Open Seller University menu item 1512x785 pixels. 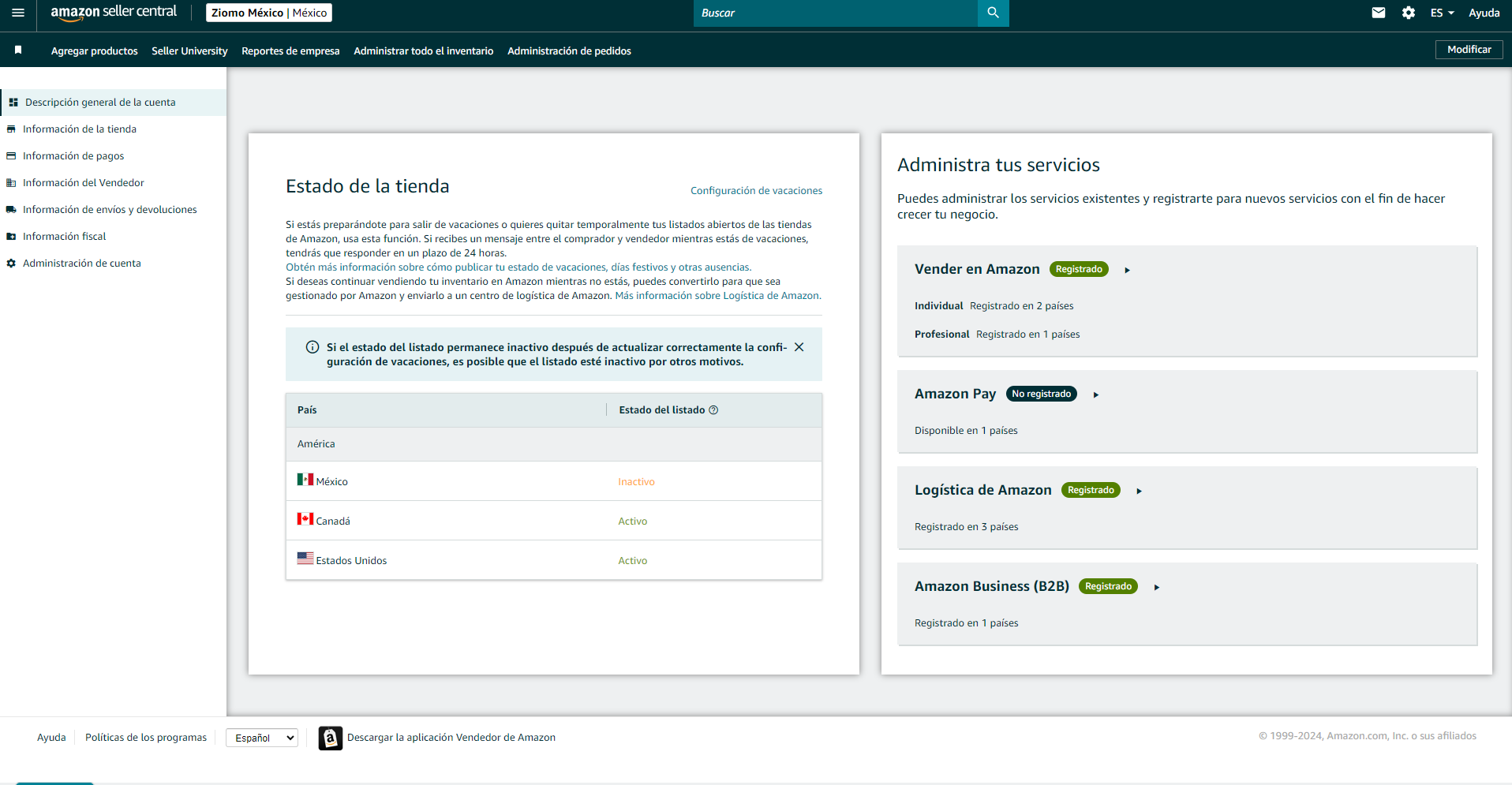189,50
